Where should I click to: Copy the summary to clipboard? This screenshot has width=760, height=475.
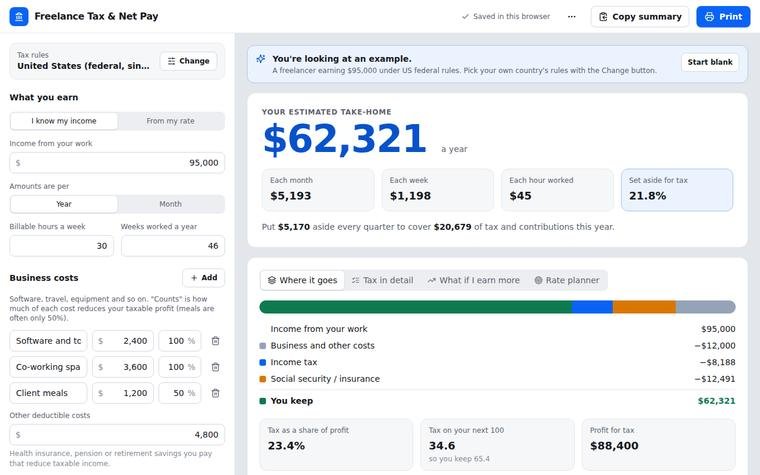point(640,16)
